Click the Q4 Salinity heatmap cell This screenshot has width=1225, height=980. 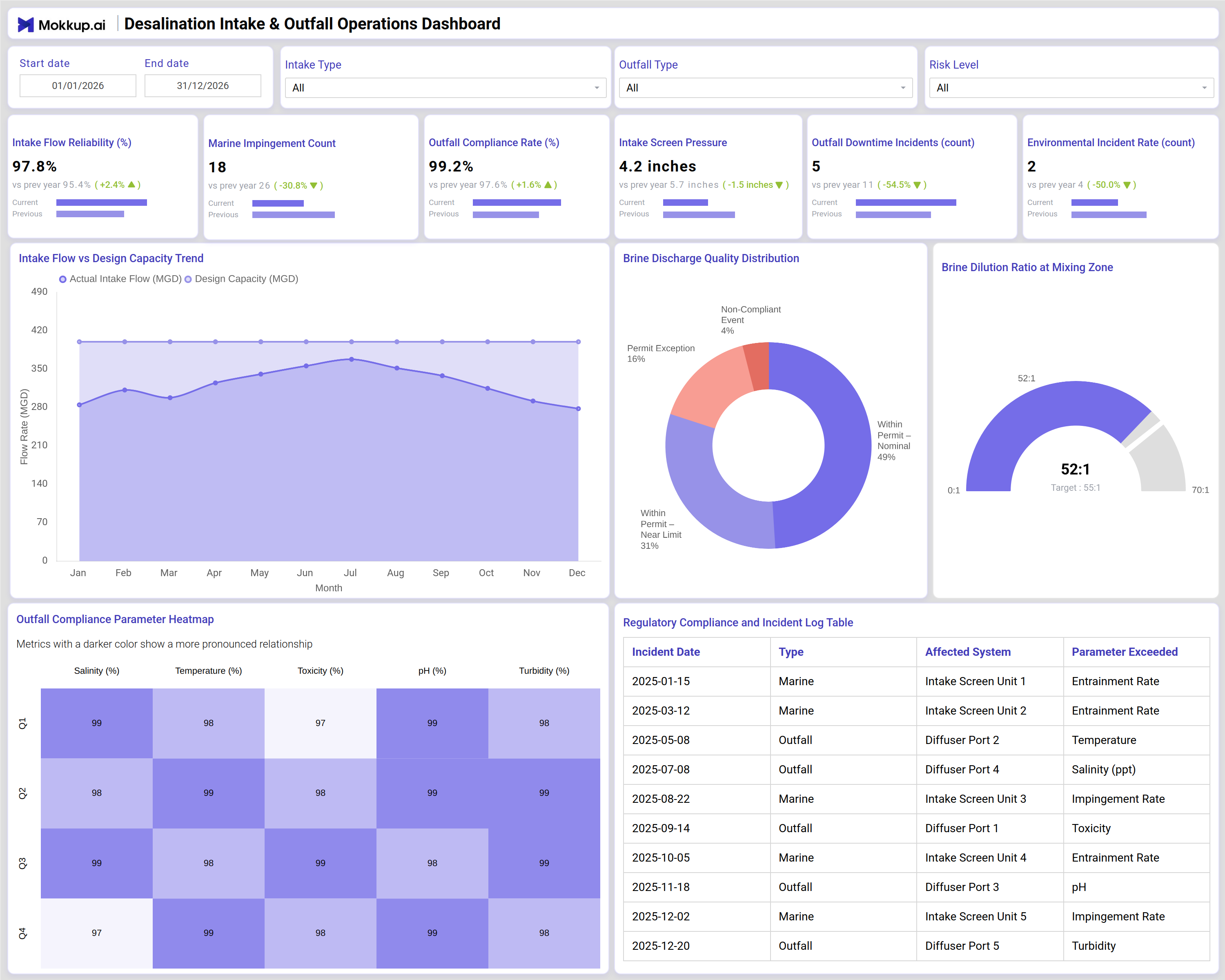click(97, 933)
